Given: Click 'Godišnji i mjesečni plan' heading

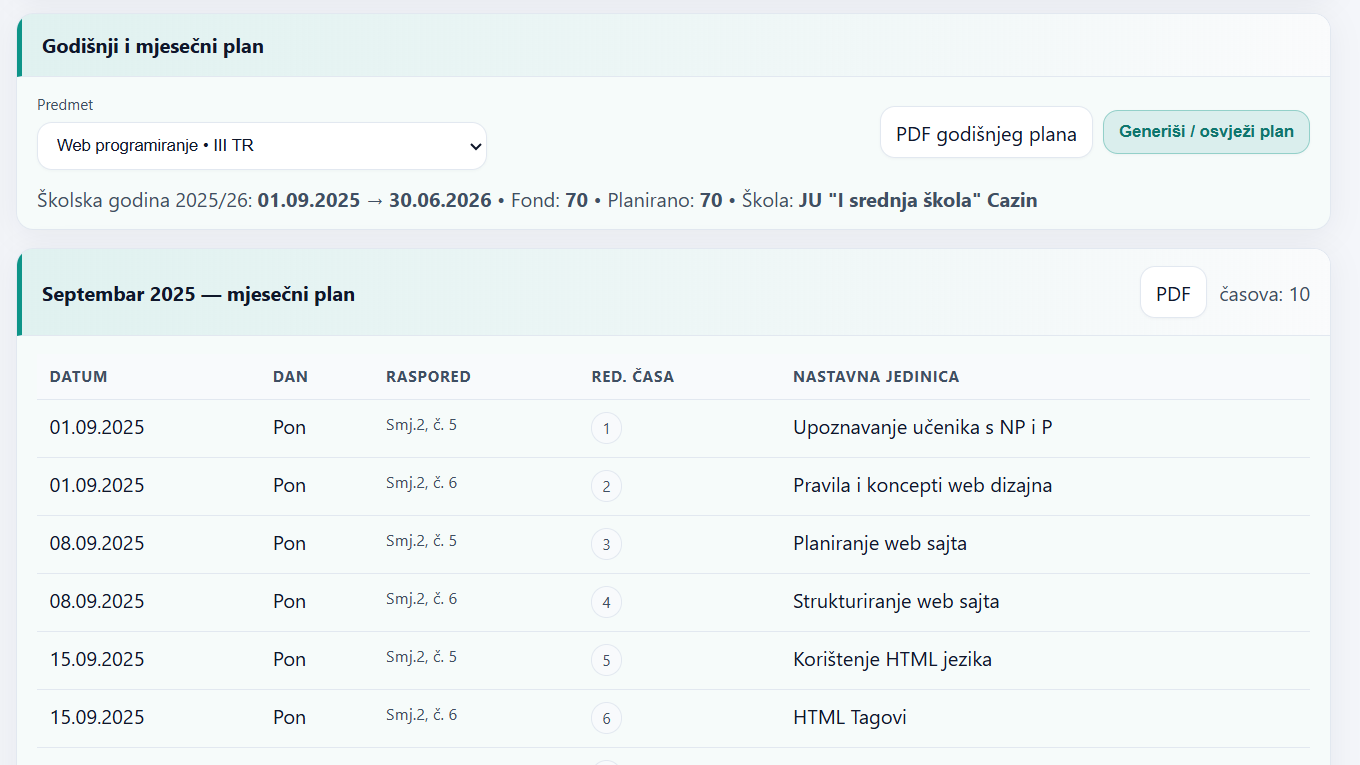Looking at the screenshot, I should [153, 46].
